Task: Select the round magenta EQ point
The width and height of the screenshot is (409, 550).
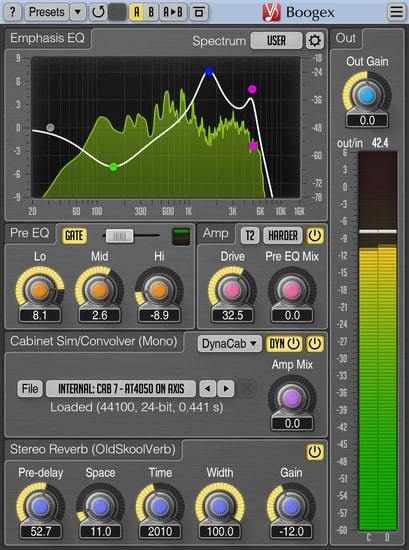Action: [252, 89]
